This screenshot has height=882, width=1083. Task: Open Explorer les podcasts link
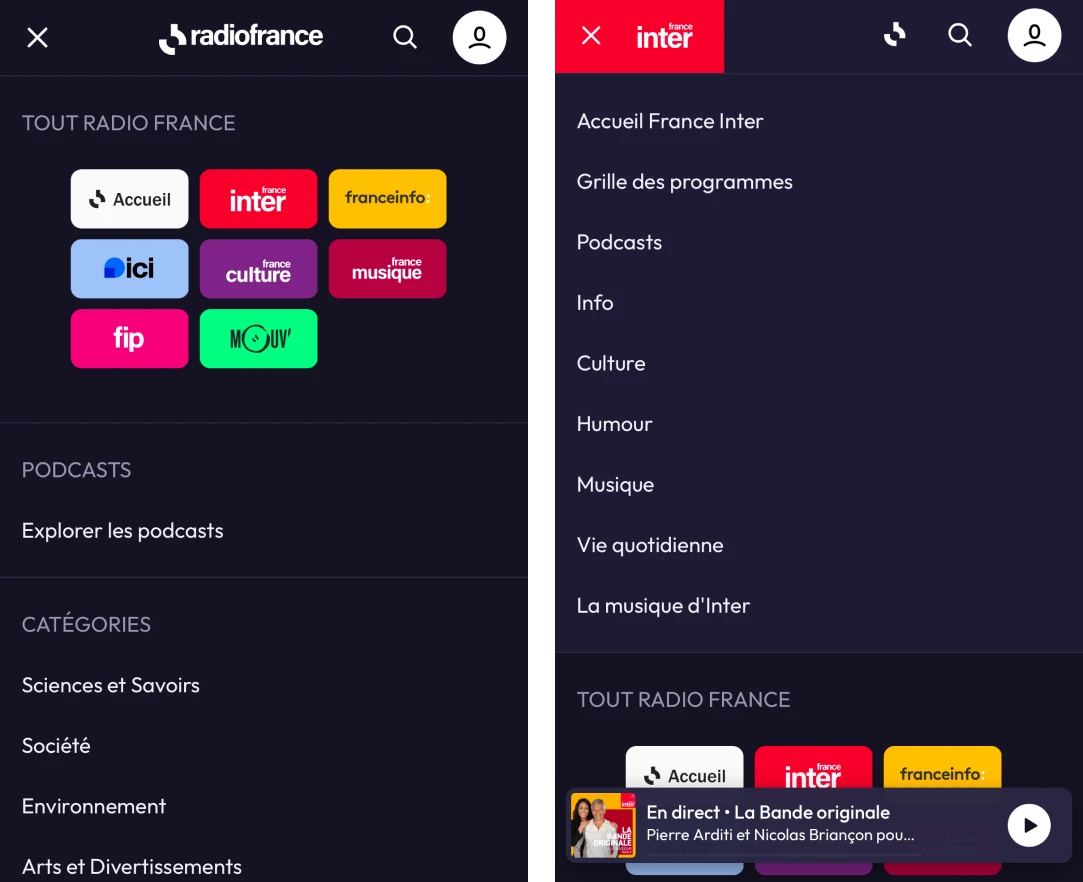tap(122, 530)
